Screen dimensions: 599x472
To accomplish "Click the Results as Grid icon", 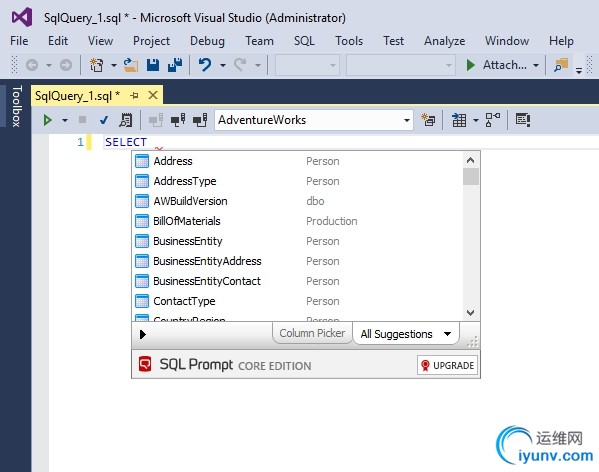I will coord(459,120).
